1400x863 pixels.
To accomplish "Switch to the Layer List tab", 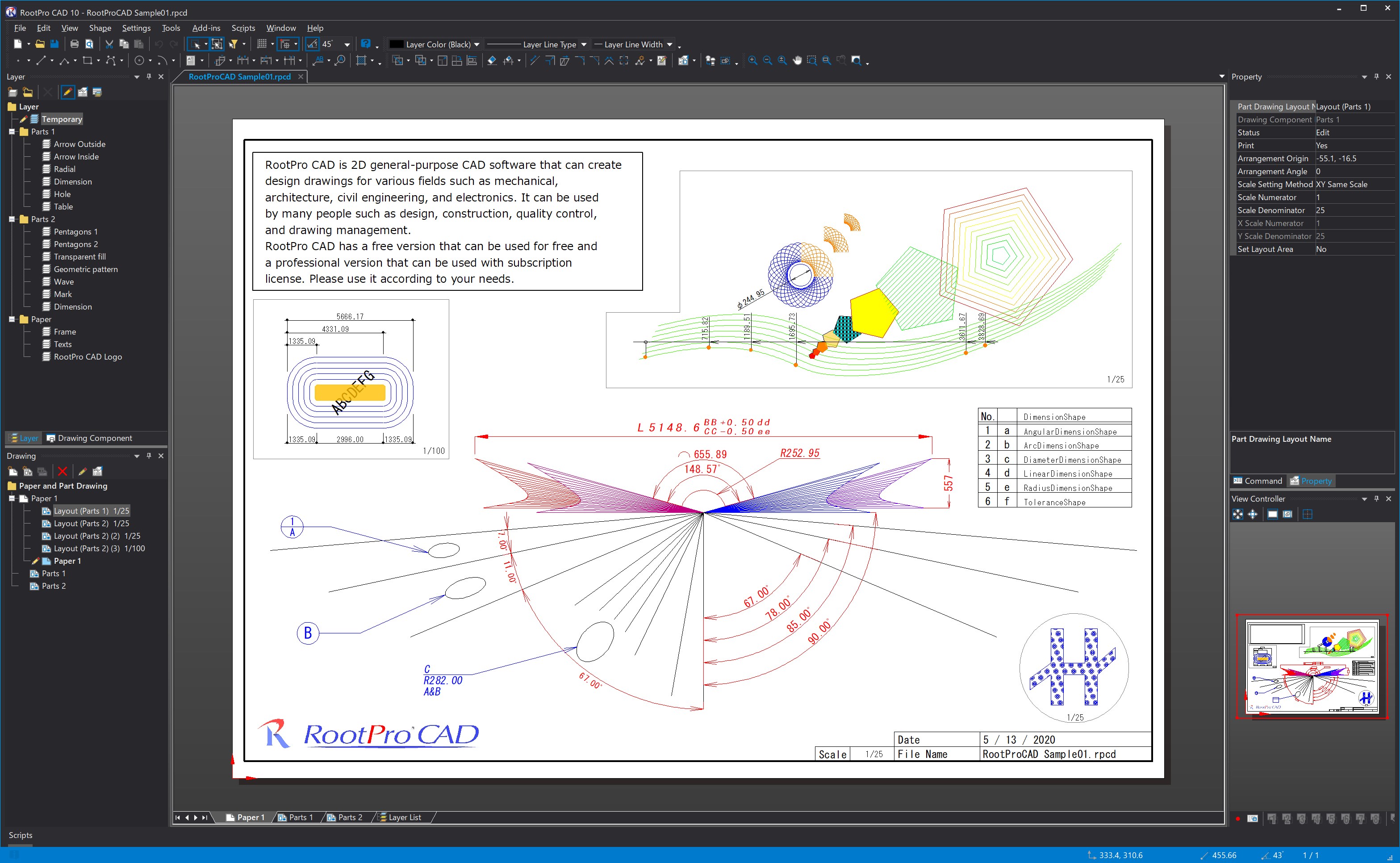I will coord(404,817).
